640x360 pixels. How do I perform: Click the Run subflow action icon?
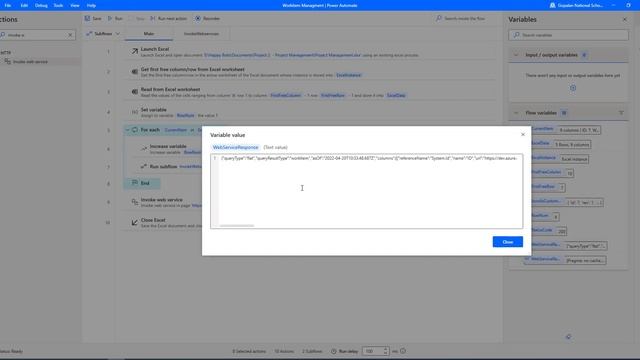point(144,167)
